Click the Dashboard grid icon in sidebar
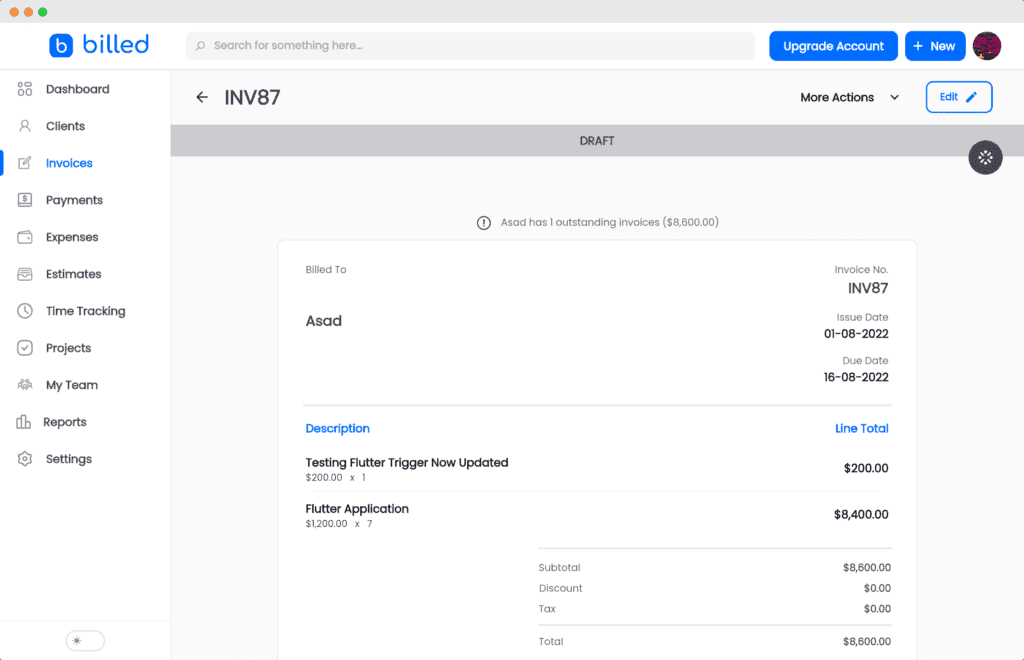 pyautogui.click(x=25, y=89)
